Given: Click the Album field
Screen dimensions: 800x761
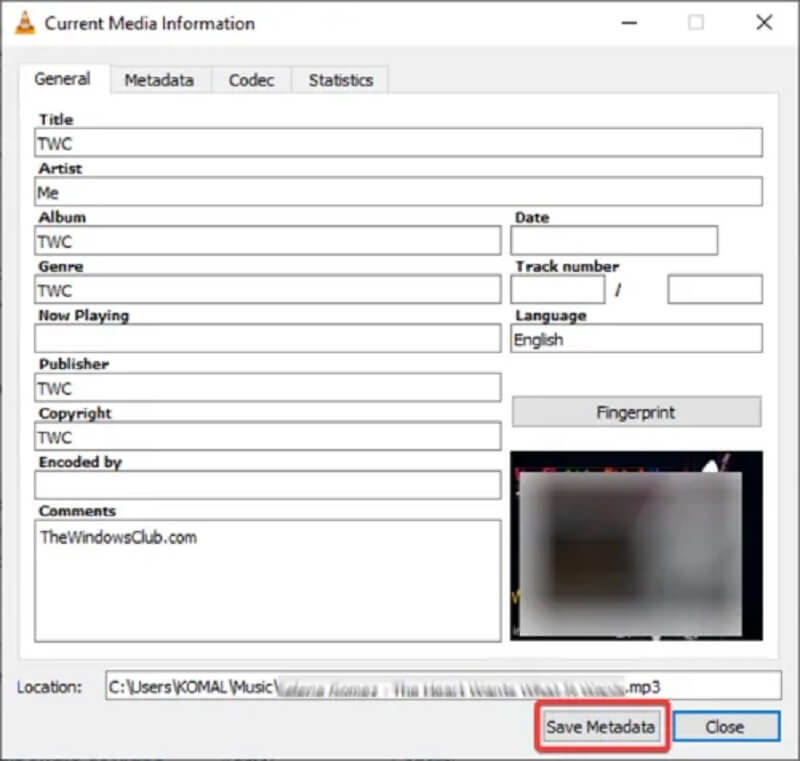Looking at the screenshot, I should (267, 240).
